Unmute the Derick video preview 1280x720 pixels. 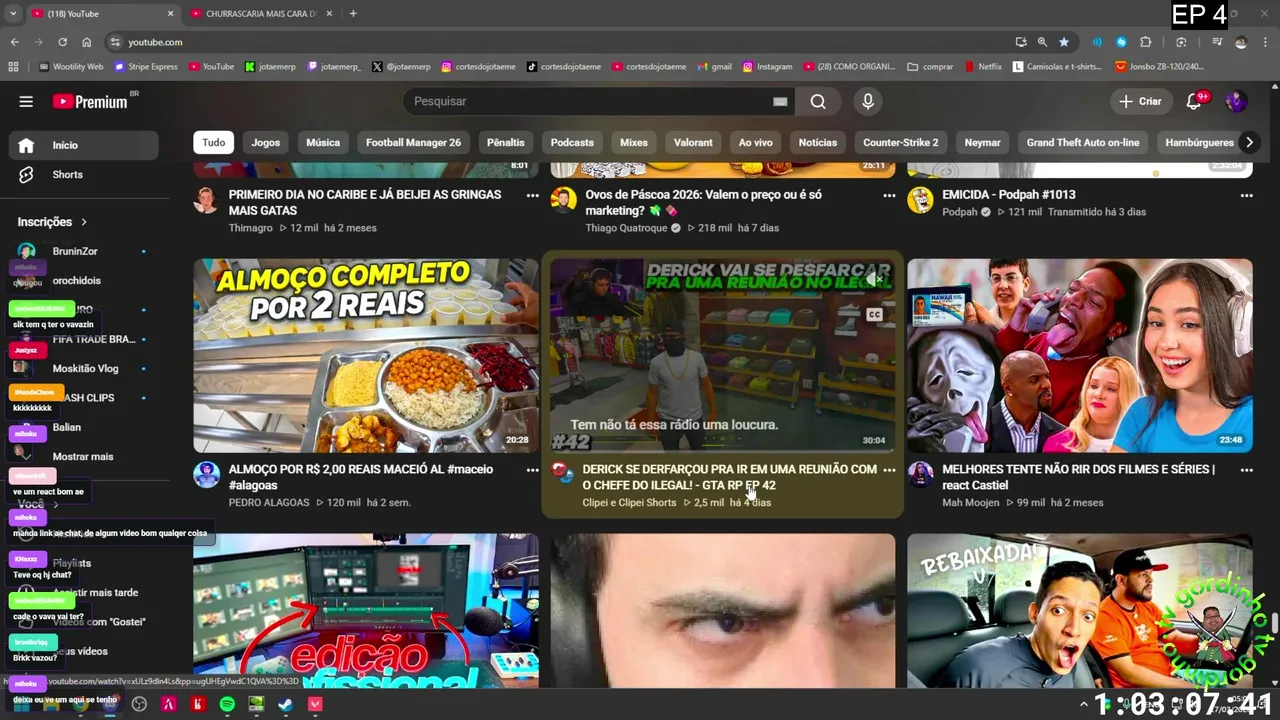(874, 279)
